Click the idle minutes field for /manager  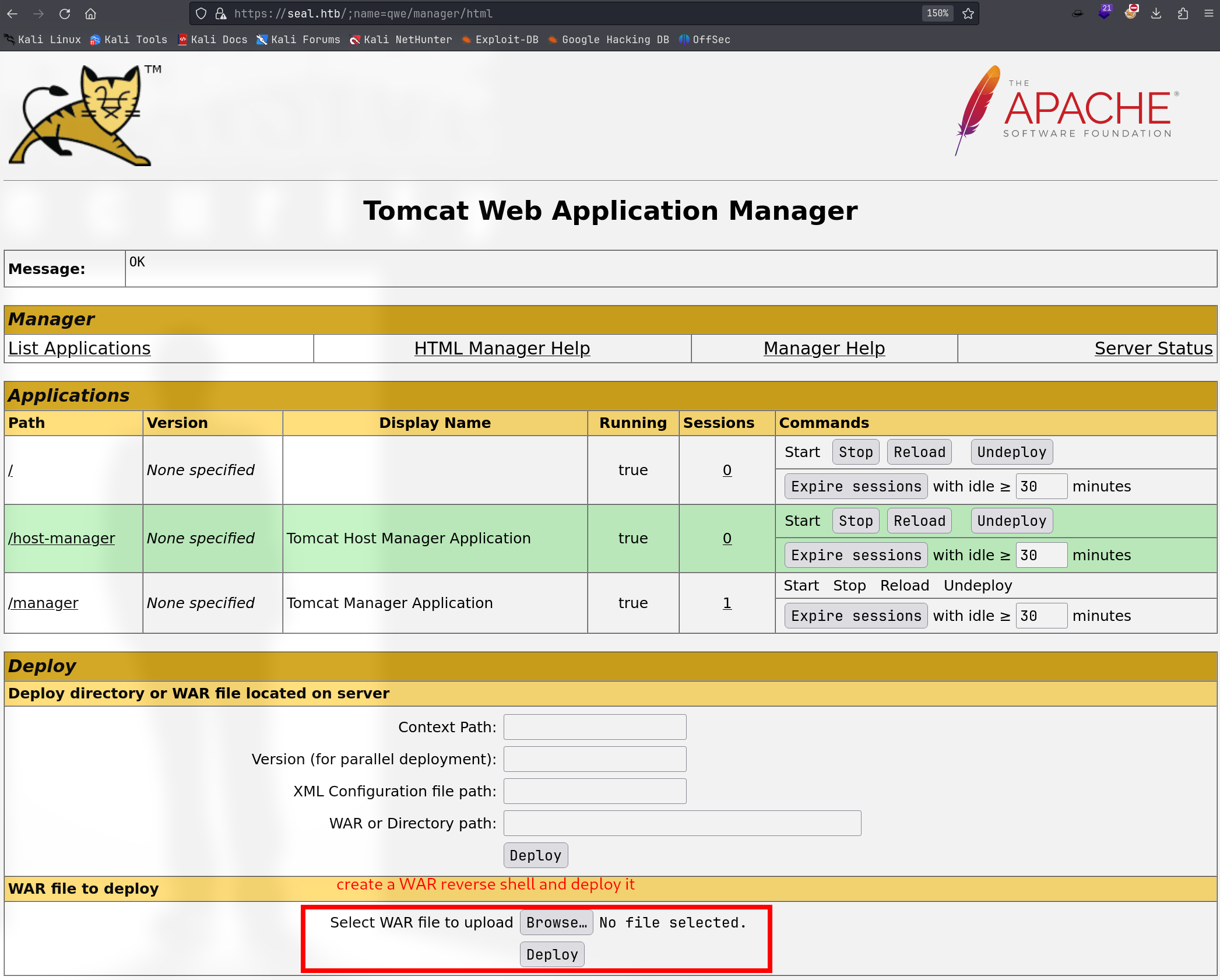coord(1041,616)
